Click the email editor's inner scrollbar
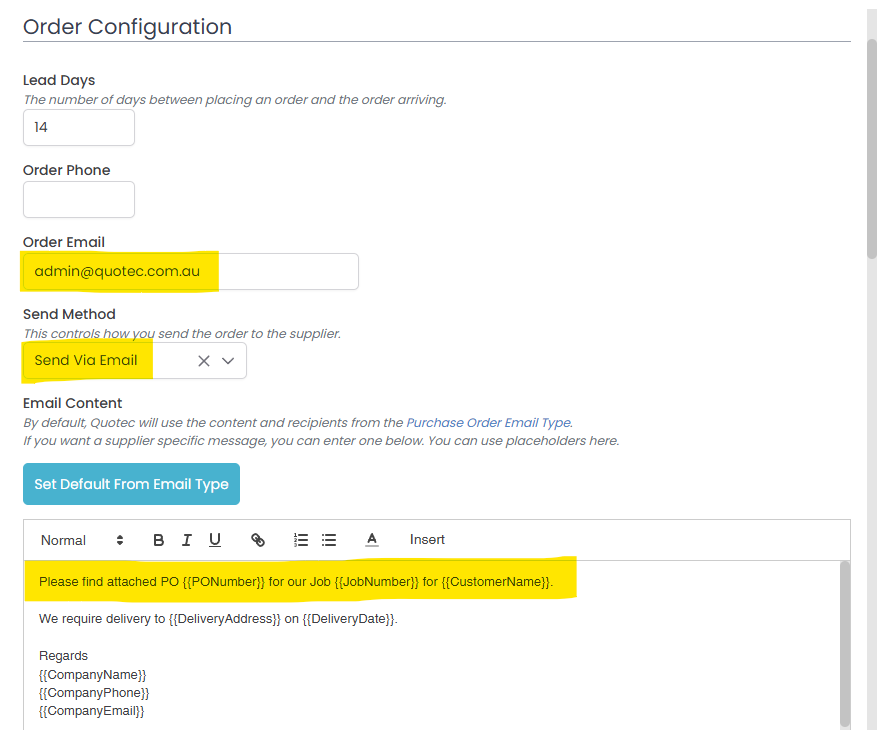 [x=845, y=640]
